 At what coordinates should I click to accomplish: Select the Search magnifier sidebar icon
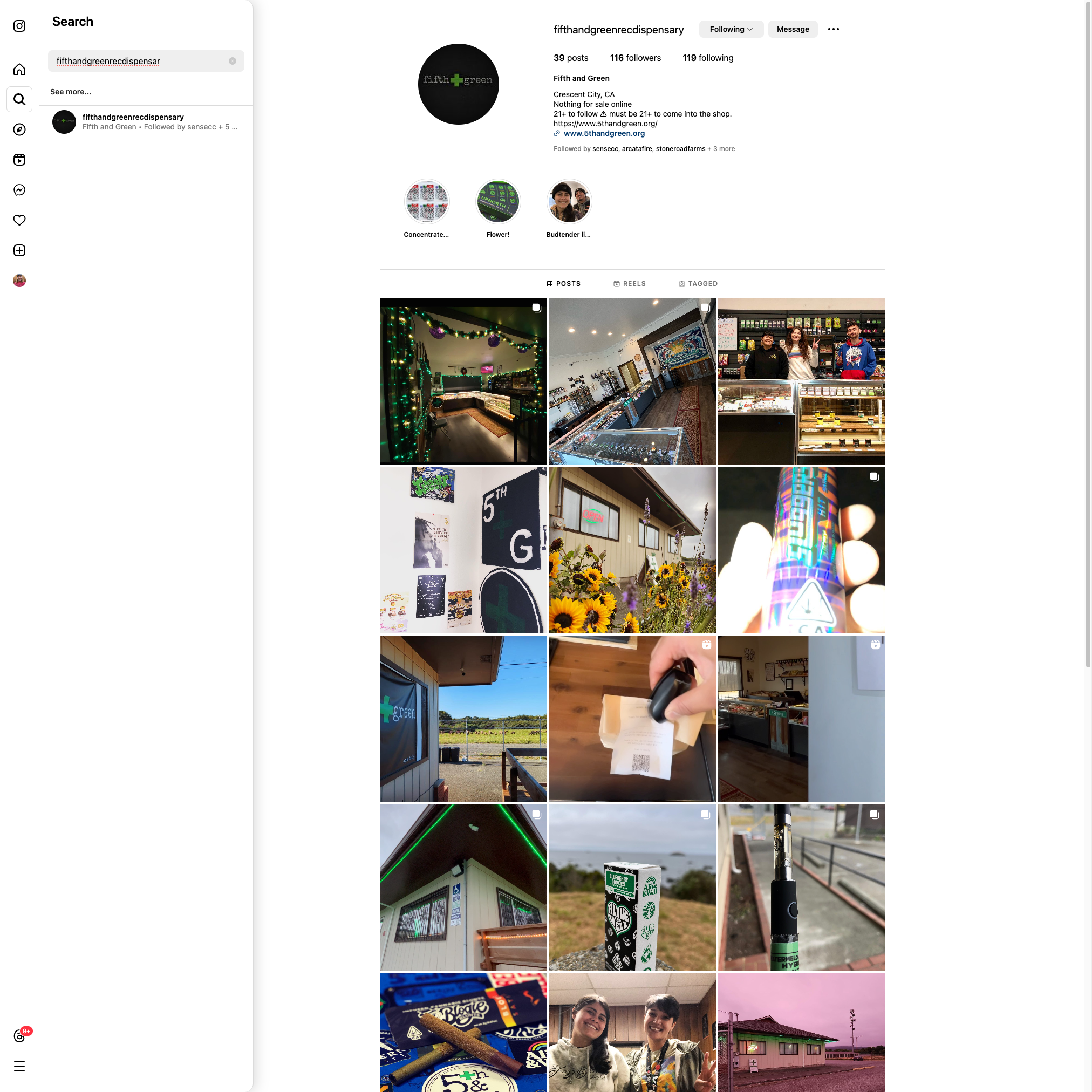tap(19, 99)
